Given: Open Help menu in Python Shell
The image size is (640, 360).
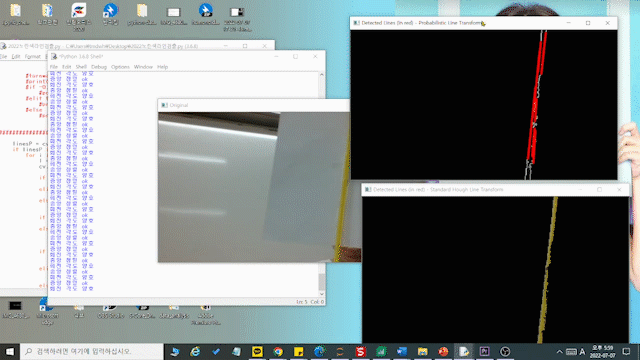Looking at the screenshot, I should 162,67.
